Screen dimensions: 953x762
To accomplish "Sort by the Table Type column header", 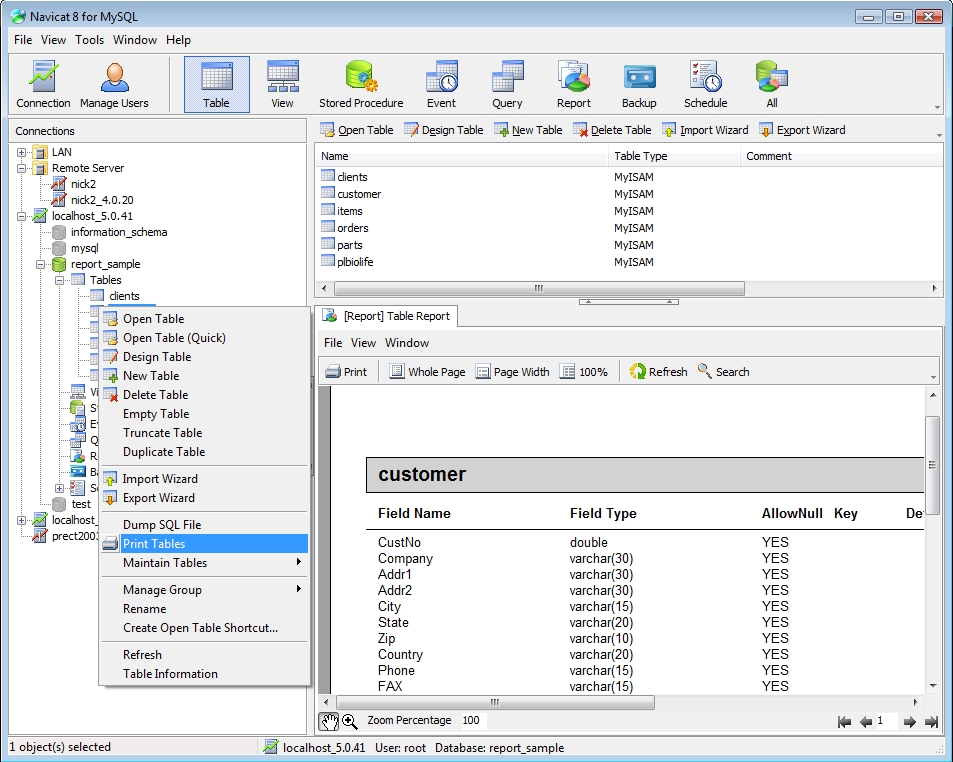I will [x=674, y=156].
